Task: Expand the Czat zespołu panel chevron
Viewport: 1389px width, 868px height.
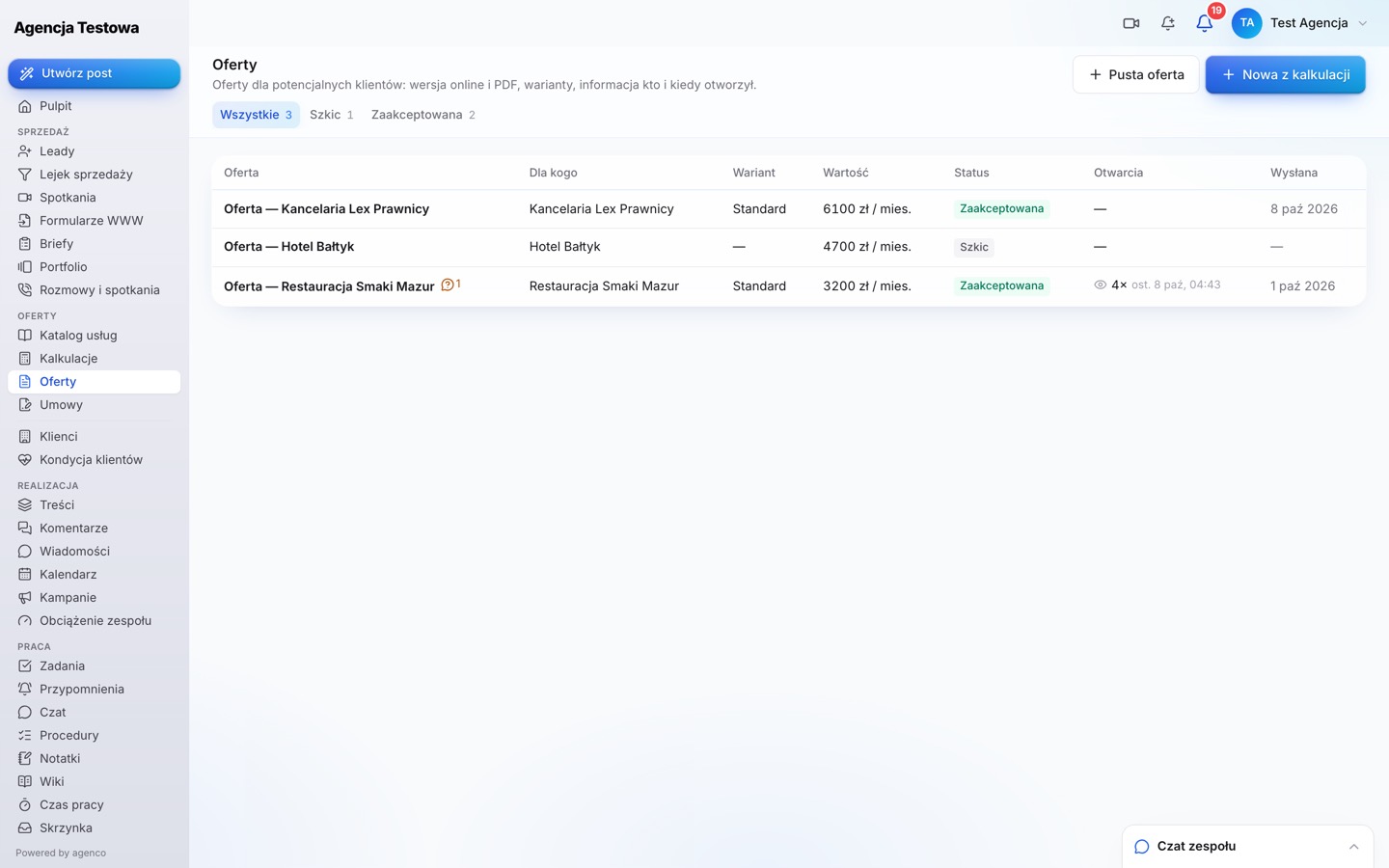Action: 1353,847
